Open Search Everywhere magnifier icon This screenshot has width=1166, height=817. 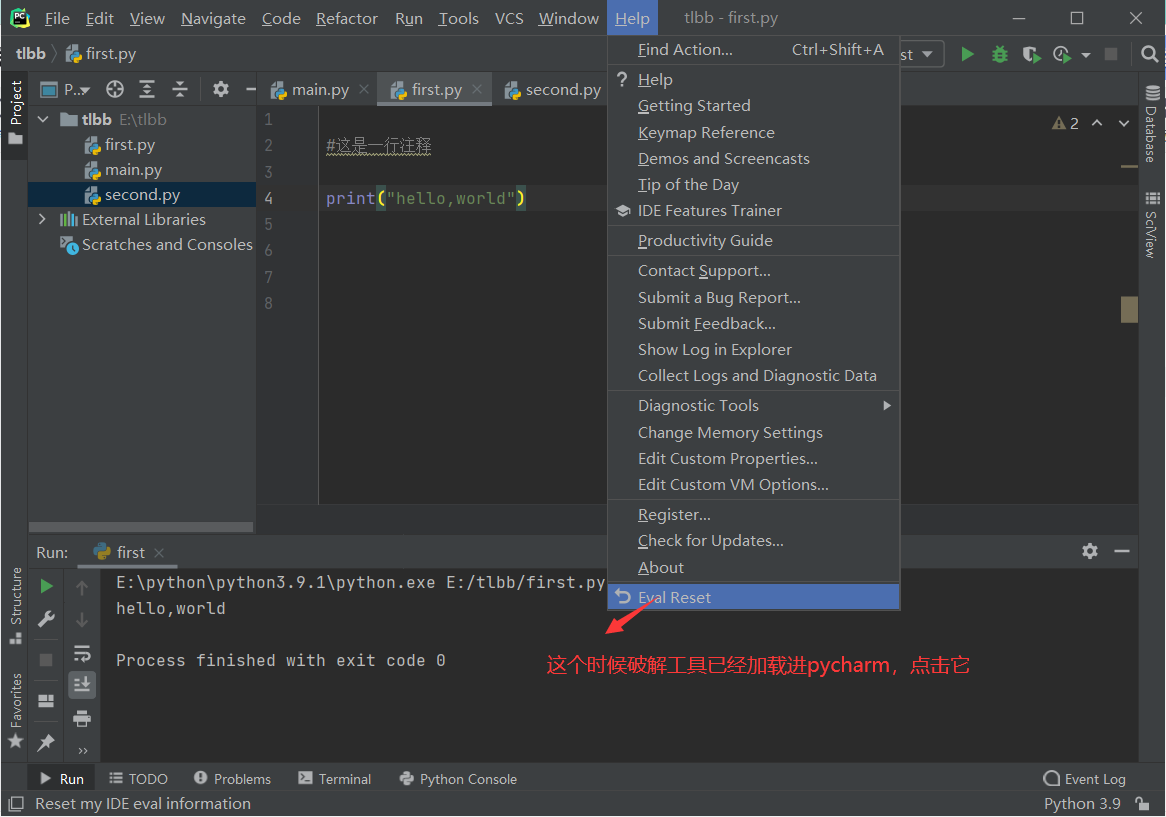tap(1149, 54)
